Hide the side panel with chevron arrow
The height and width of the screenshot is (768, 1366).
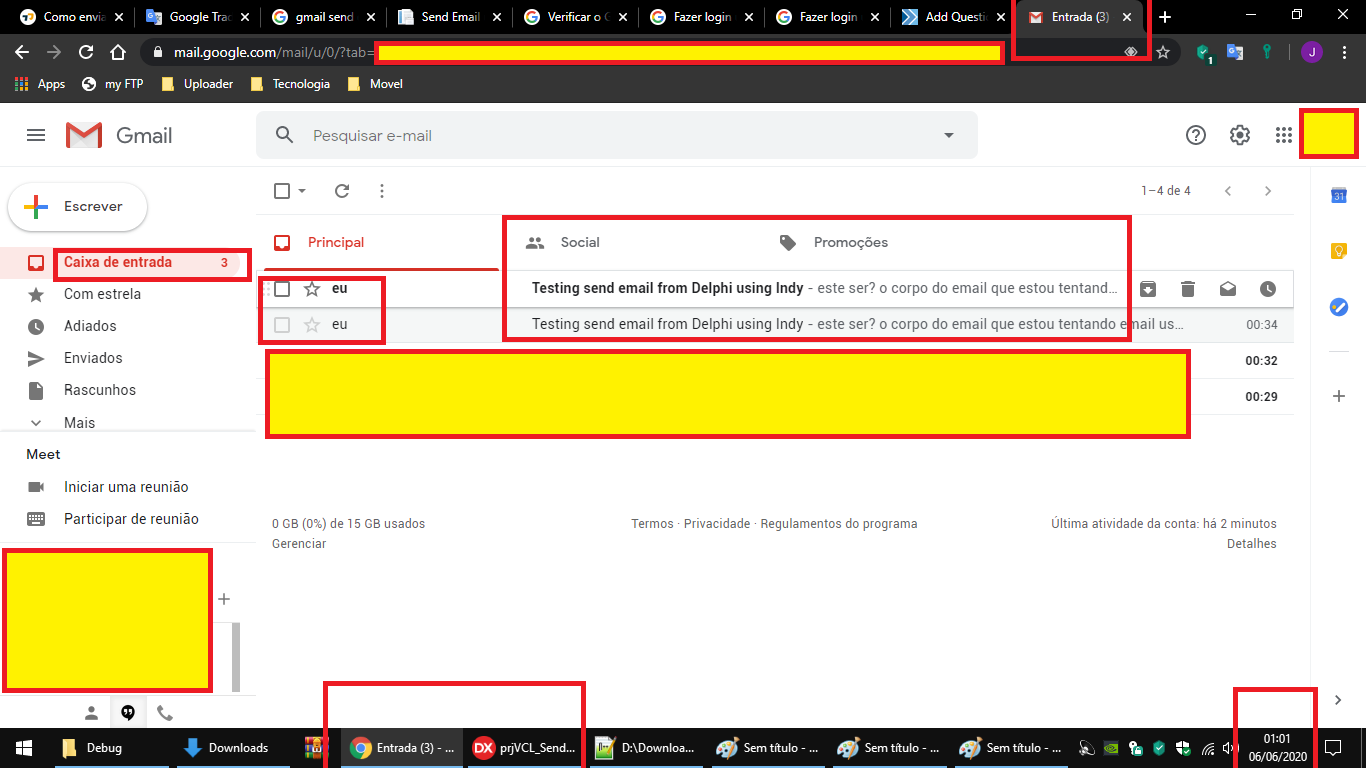(1339, 700)
